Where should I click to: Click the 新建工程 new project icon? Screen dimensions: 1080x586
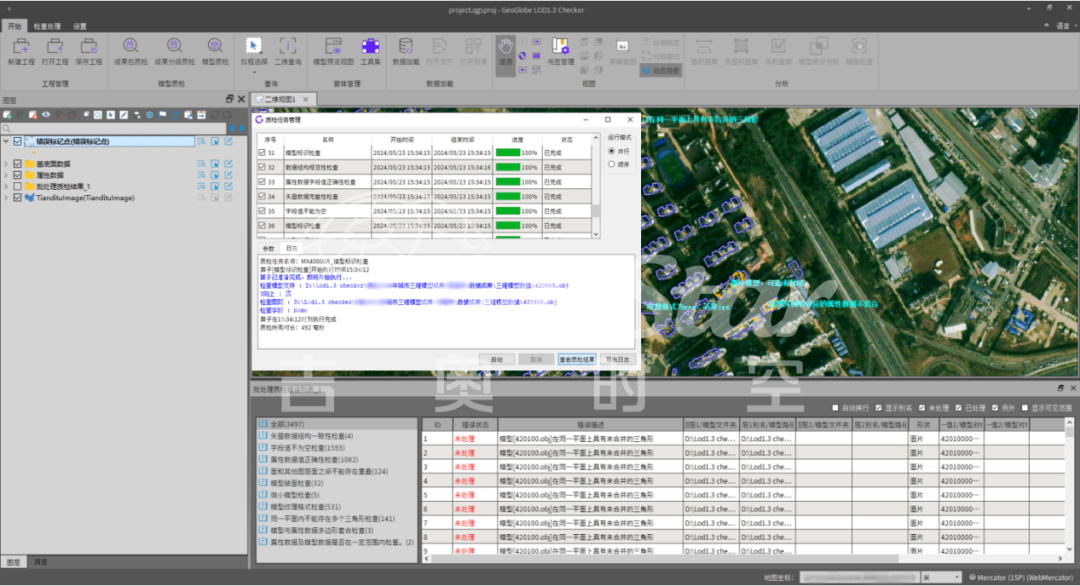click(20, 46)
